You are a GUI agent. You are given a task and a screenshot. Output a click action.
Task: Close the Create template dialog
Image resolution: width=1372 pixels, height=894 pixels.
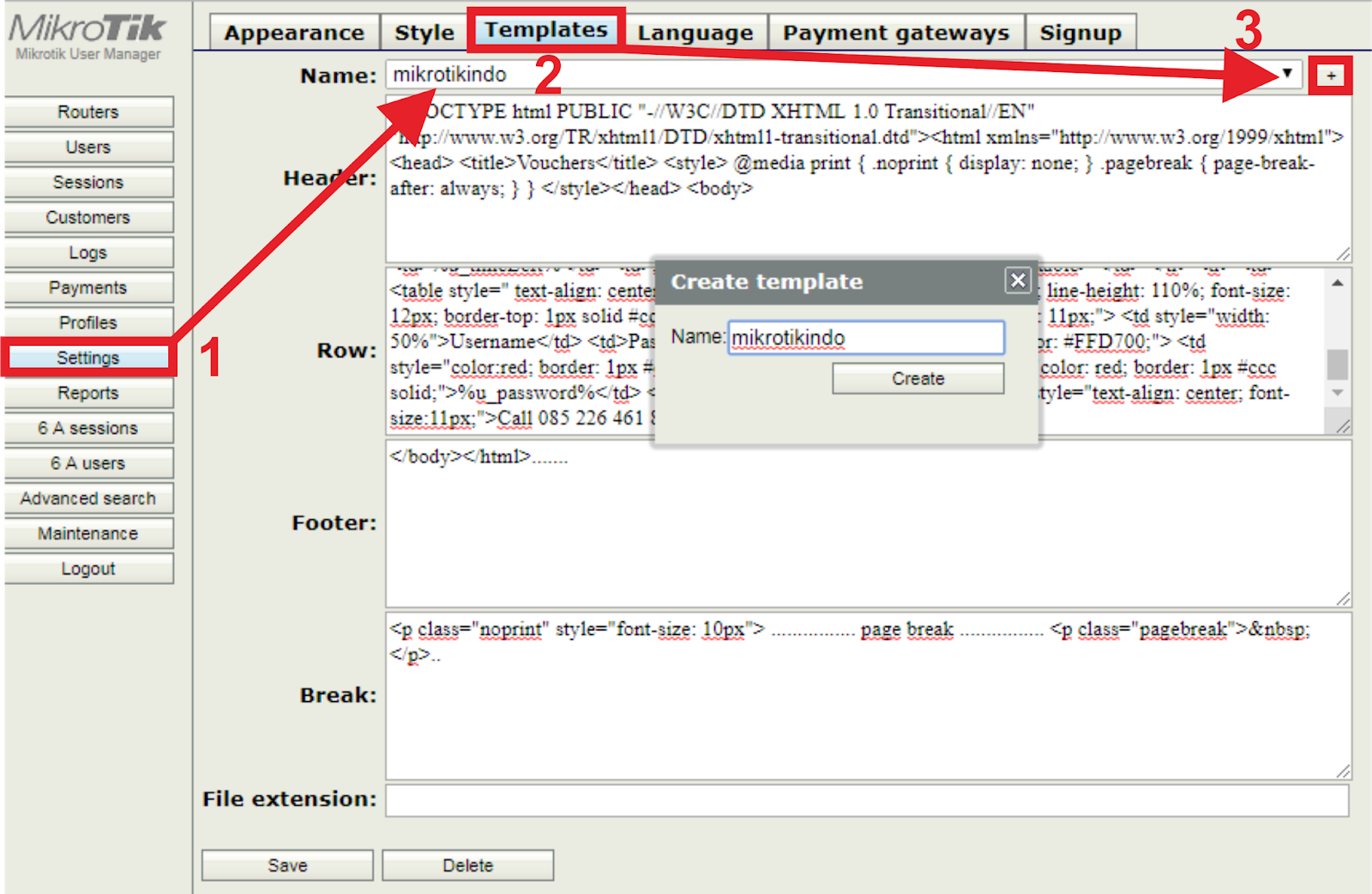click(1018, 281)
